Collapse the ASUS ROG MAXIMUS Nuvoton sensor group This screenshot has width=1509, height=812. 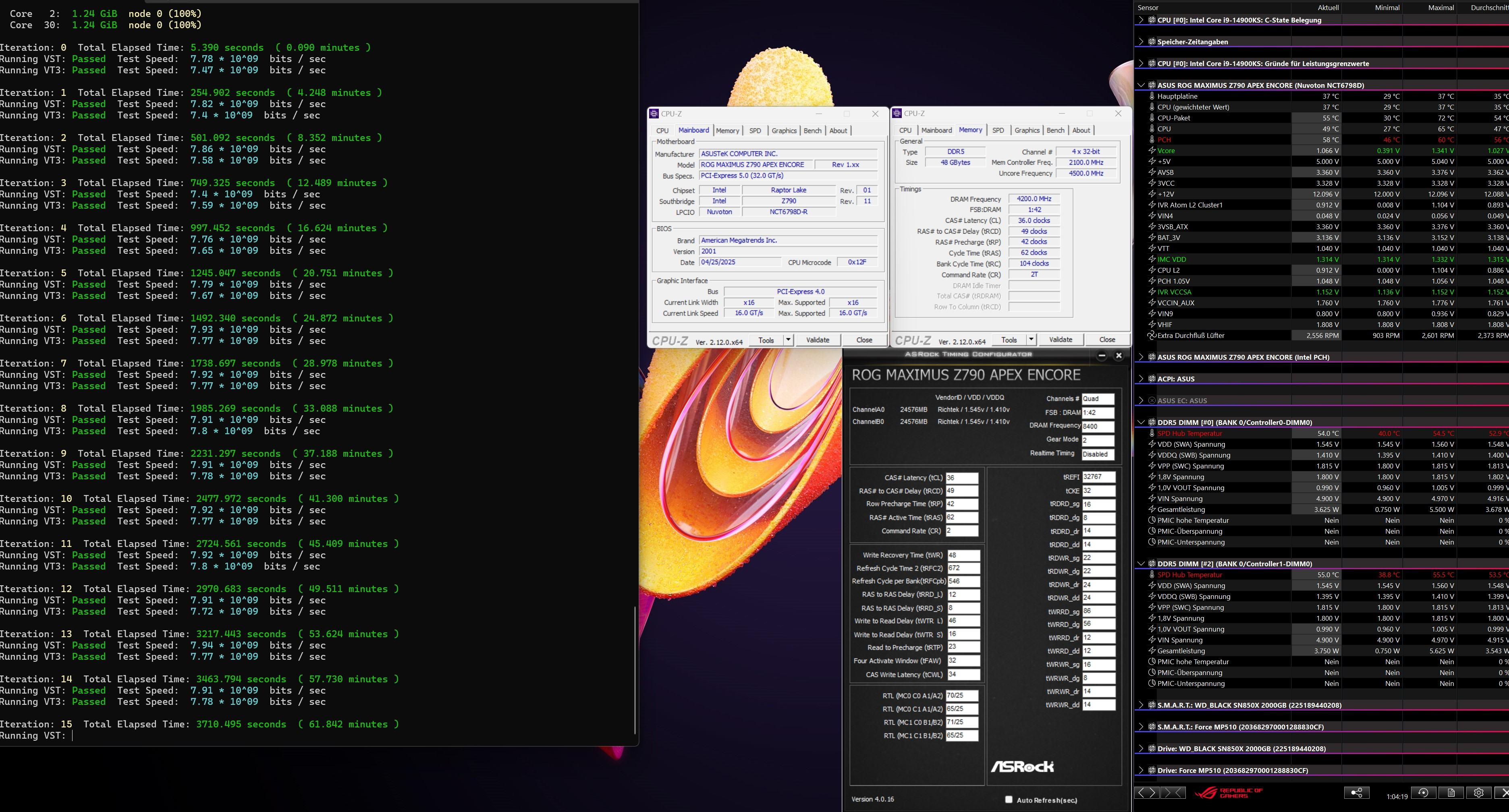(x=1141, y=85)
